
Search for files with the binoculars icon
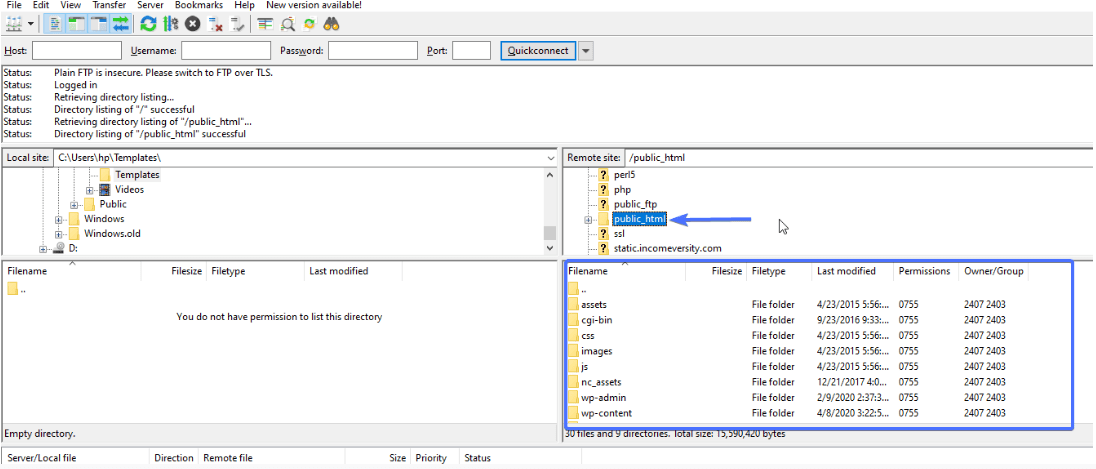coord(331,24)
